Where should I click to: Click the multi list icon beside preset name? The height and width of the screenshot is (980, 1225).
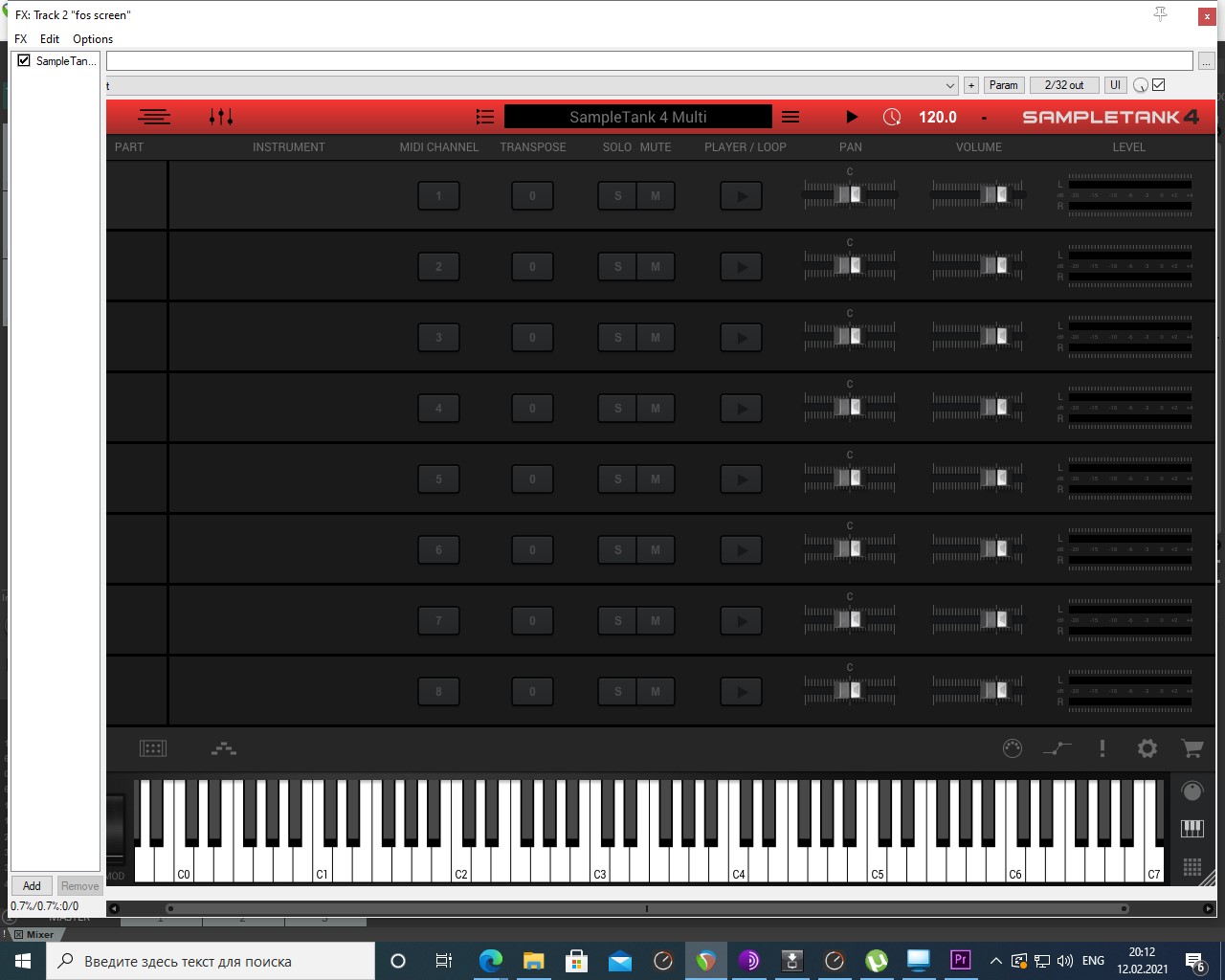coord(485,117)
